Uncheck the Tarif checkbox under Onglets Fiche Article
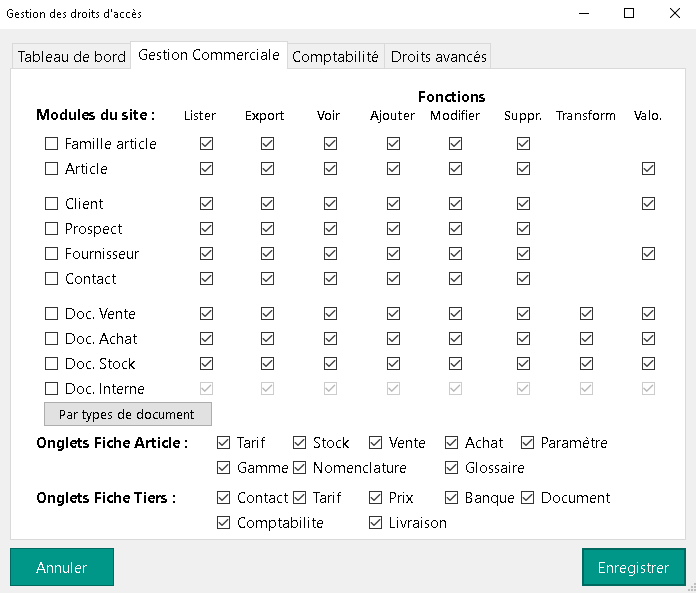 coord(224,443)
